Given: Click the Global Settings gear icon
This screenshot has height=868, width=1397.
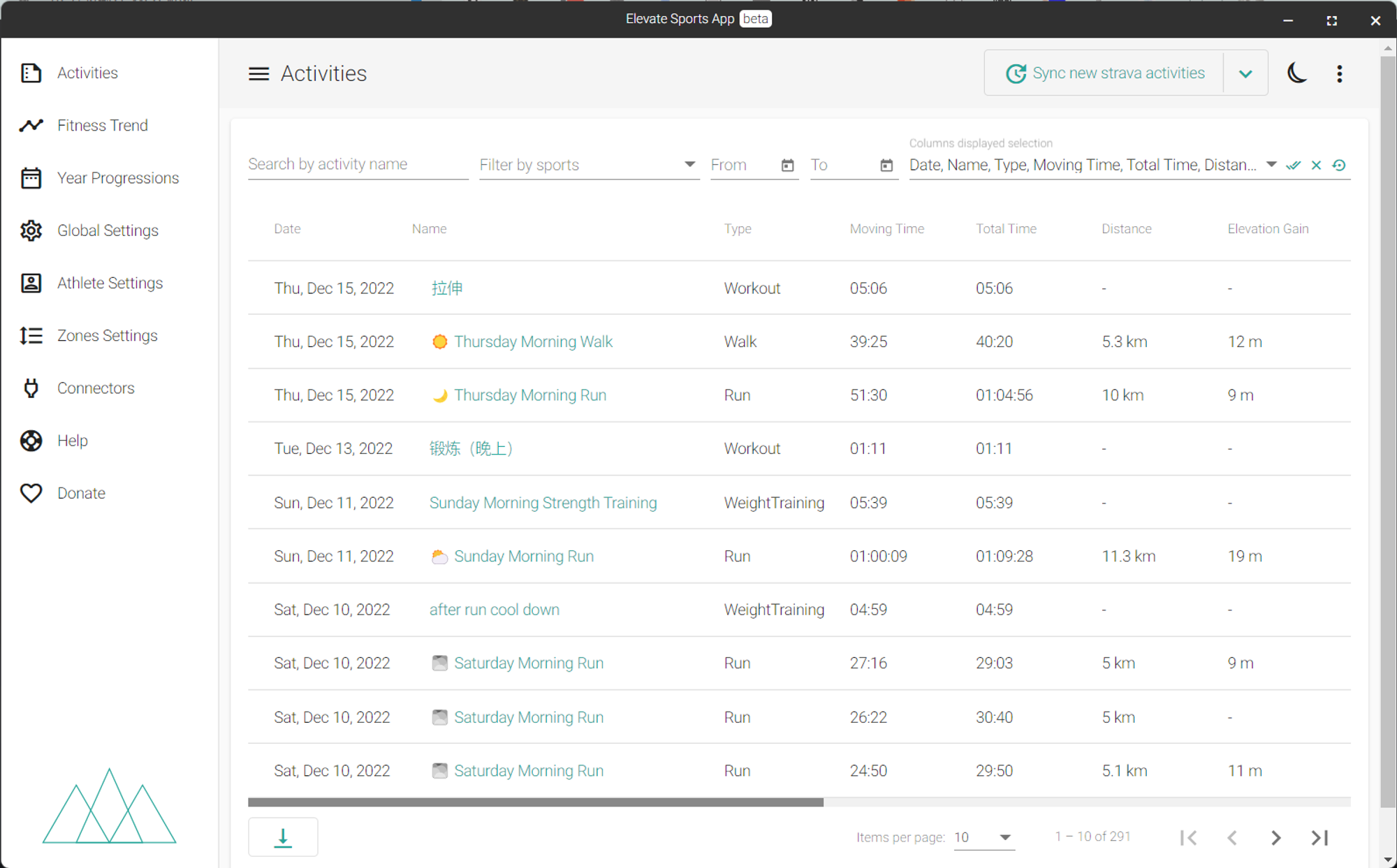Looking at the screenshot, I should [31, 230].
